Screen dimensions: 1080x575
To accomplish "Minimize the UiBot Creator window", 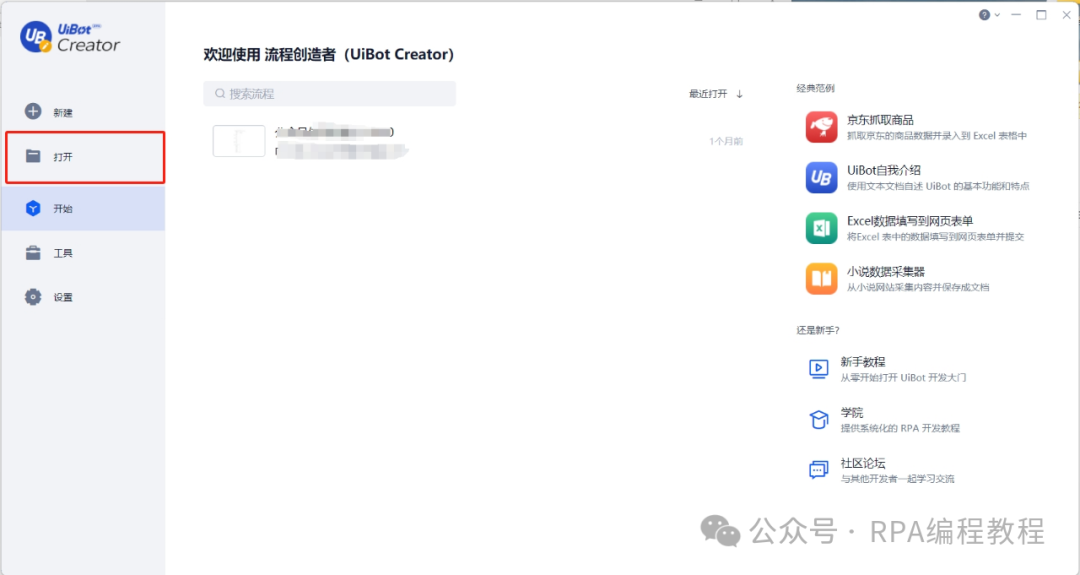I will [1016, 14].
